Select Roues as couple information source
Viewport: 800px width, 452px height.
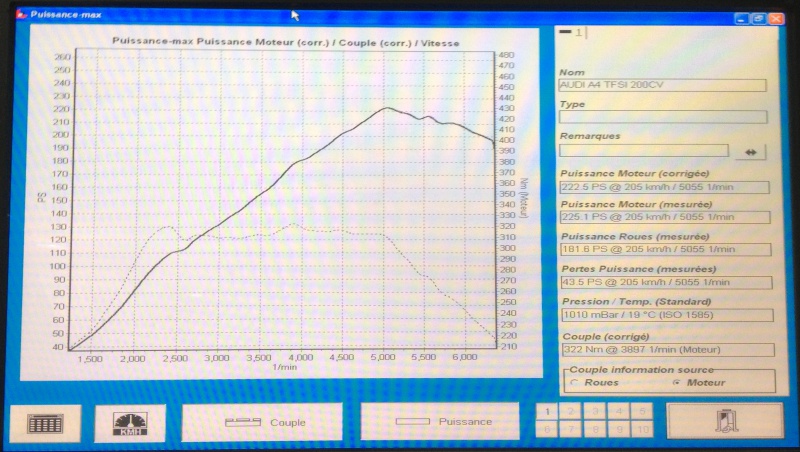coord(574,382)
